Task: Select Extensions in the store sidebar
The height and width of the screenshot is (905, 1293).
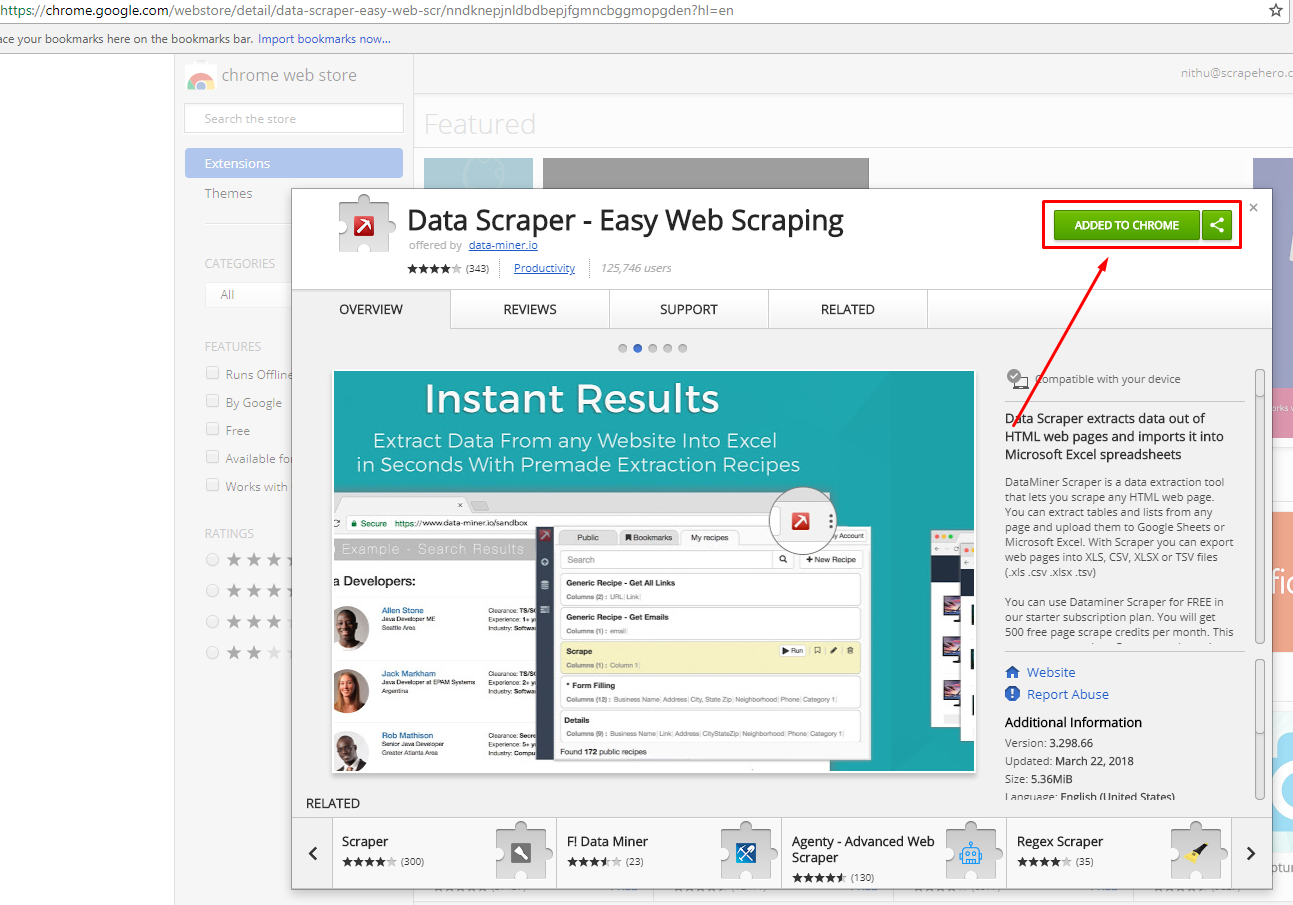Action: 294,163
